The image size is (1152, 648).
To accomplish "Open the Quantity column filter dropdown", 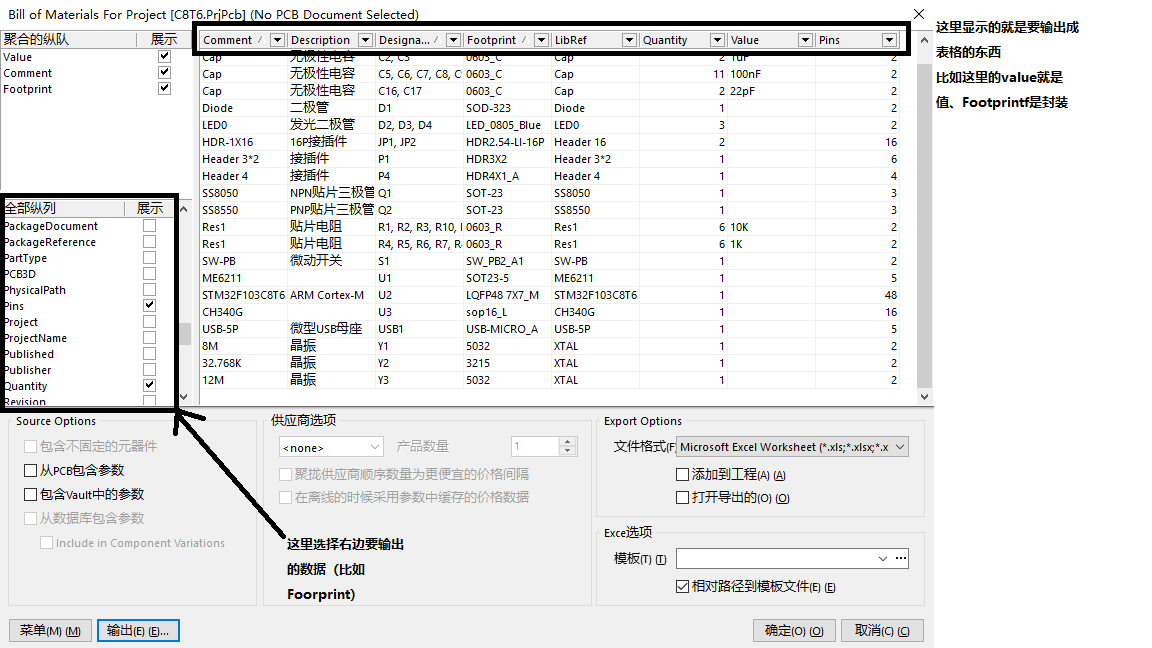I will coord(718,40).
